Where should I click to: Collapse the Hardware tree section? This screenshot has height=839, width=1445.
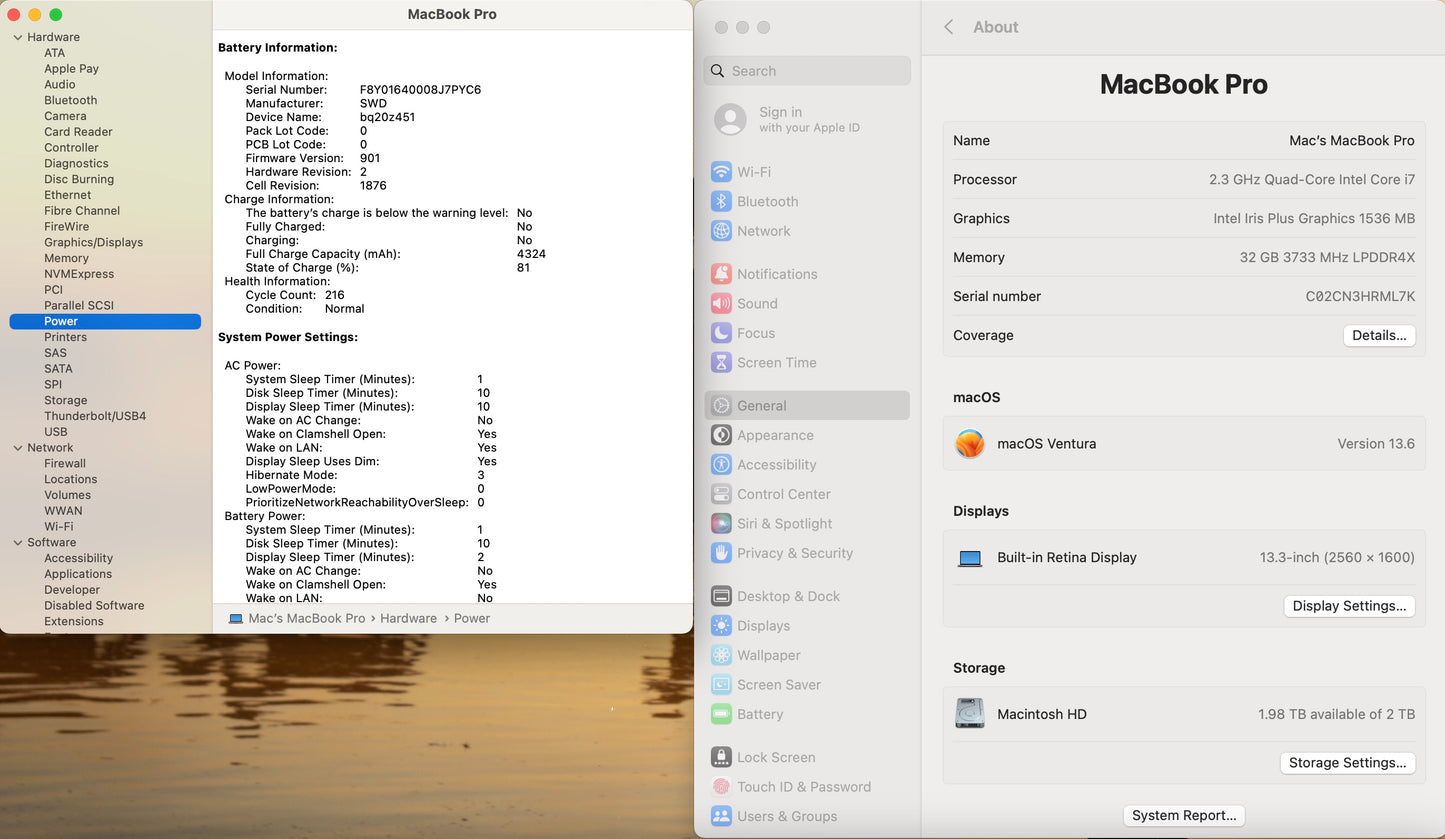coord(18,37)
